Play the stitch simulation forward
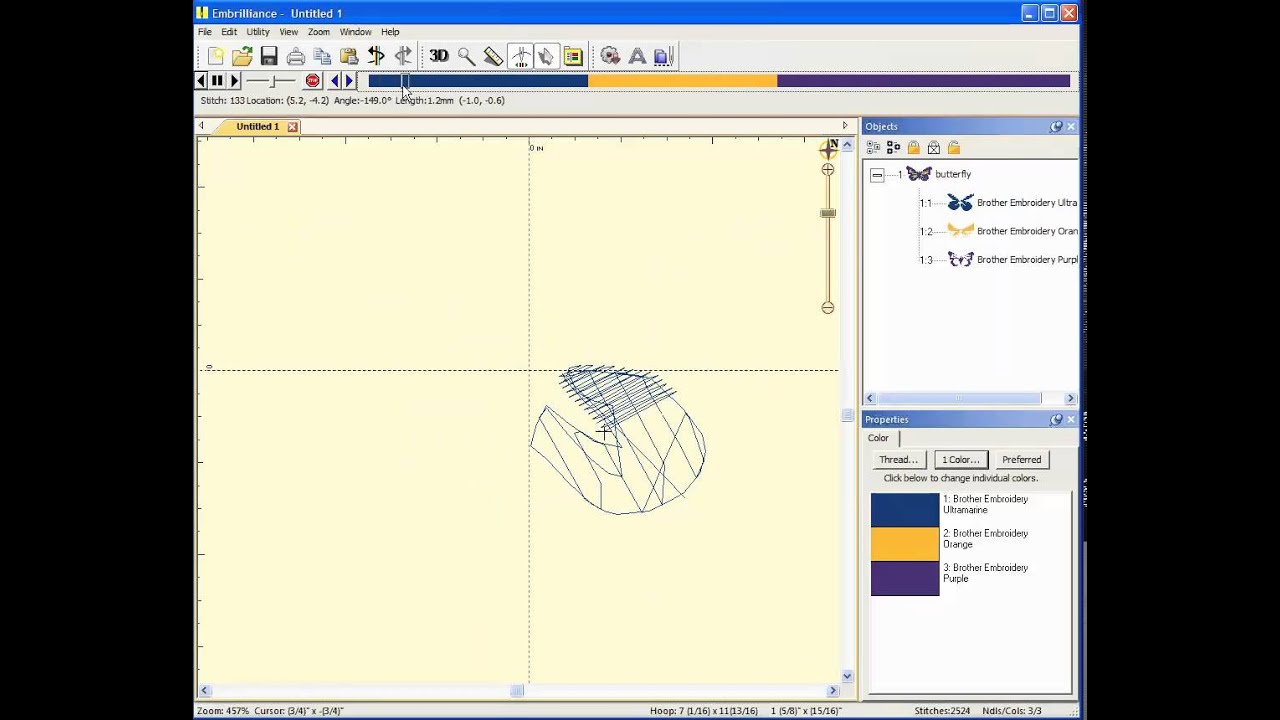 coord(234,81)
